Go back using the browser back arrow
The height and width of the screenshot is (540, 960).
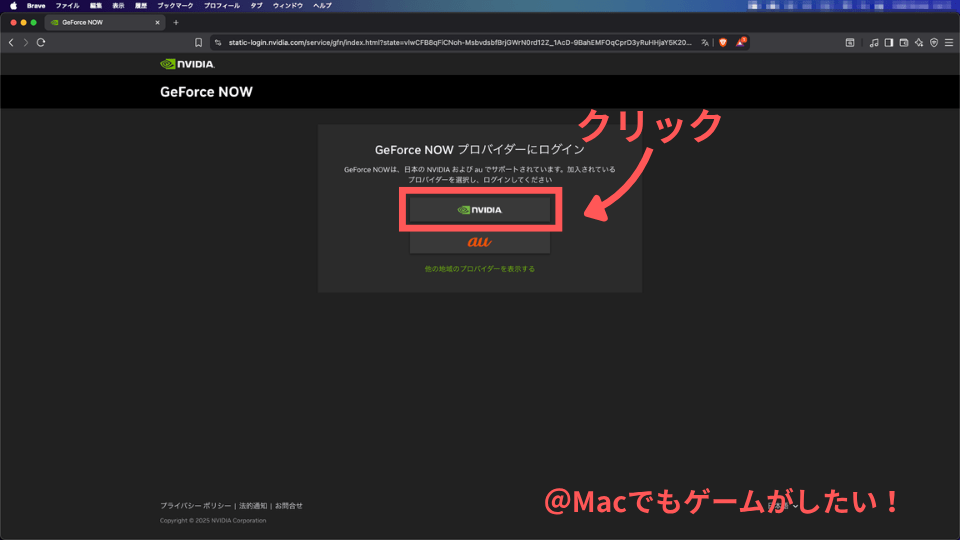click(x=11, y=43)
